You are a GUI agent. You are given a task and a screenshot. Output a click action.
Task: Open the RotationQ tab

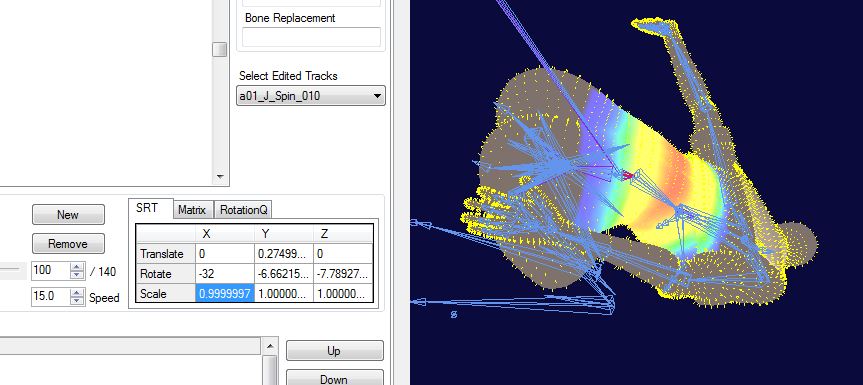point(243,210)
